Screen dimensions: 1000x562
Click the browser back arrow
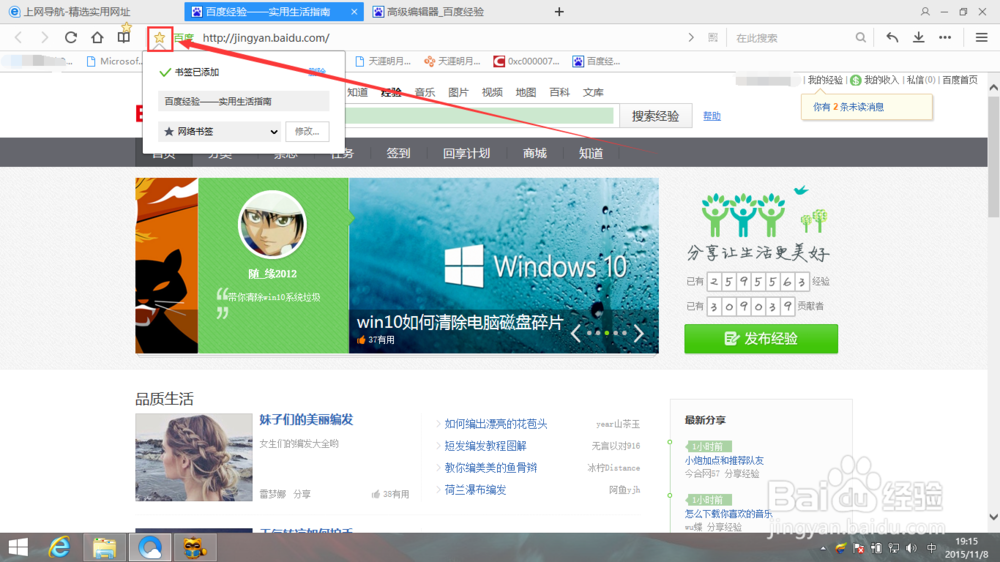18,38
